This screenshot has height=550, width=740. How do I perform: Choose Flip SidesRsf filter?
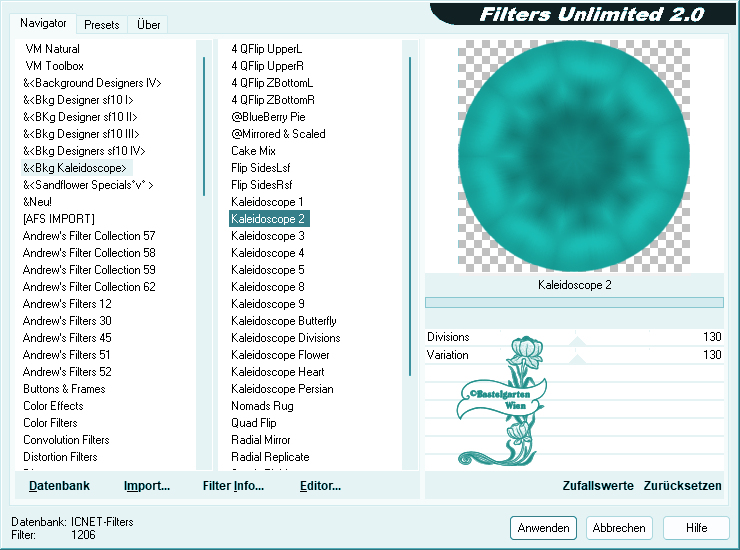pyautogui.click(x=261, y=185)
